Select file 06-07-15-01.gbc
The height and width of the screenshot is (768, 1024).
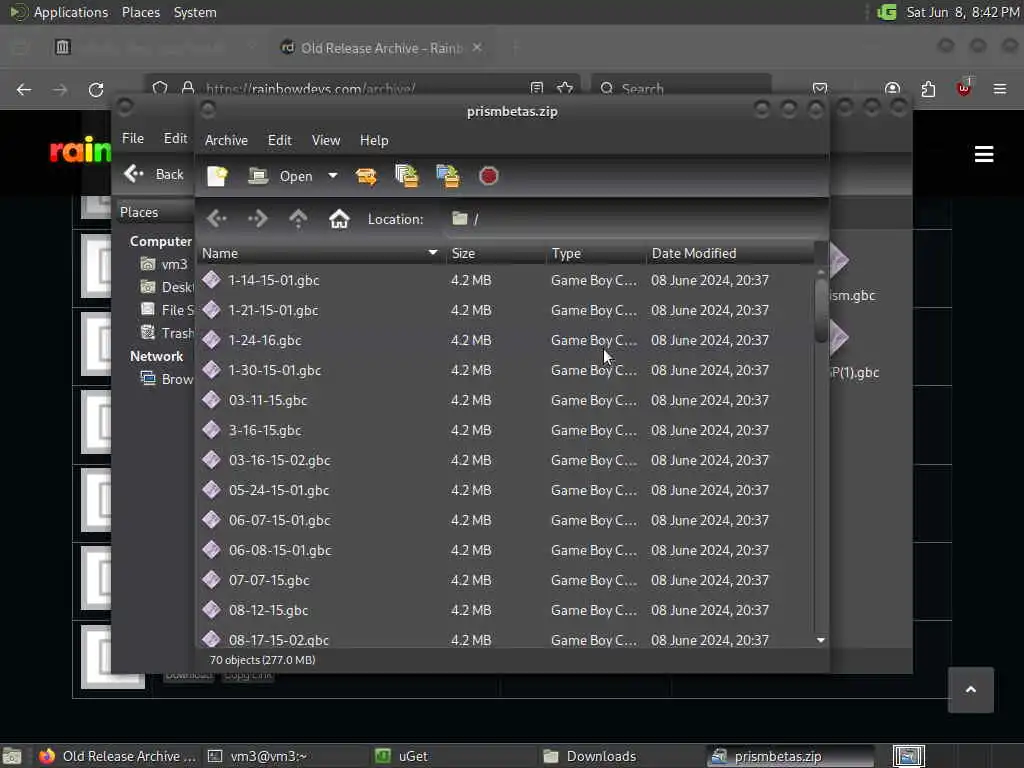point(506,520)
